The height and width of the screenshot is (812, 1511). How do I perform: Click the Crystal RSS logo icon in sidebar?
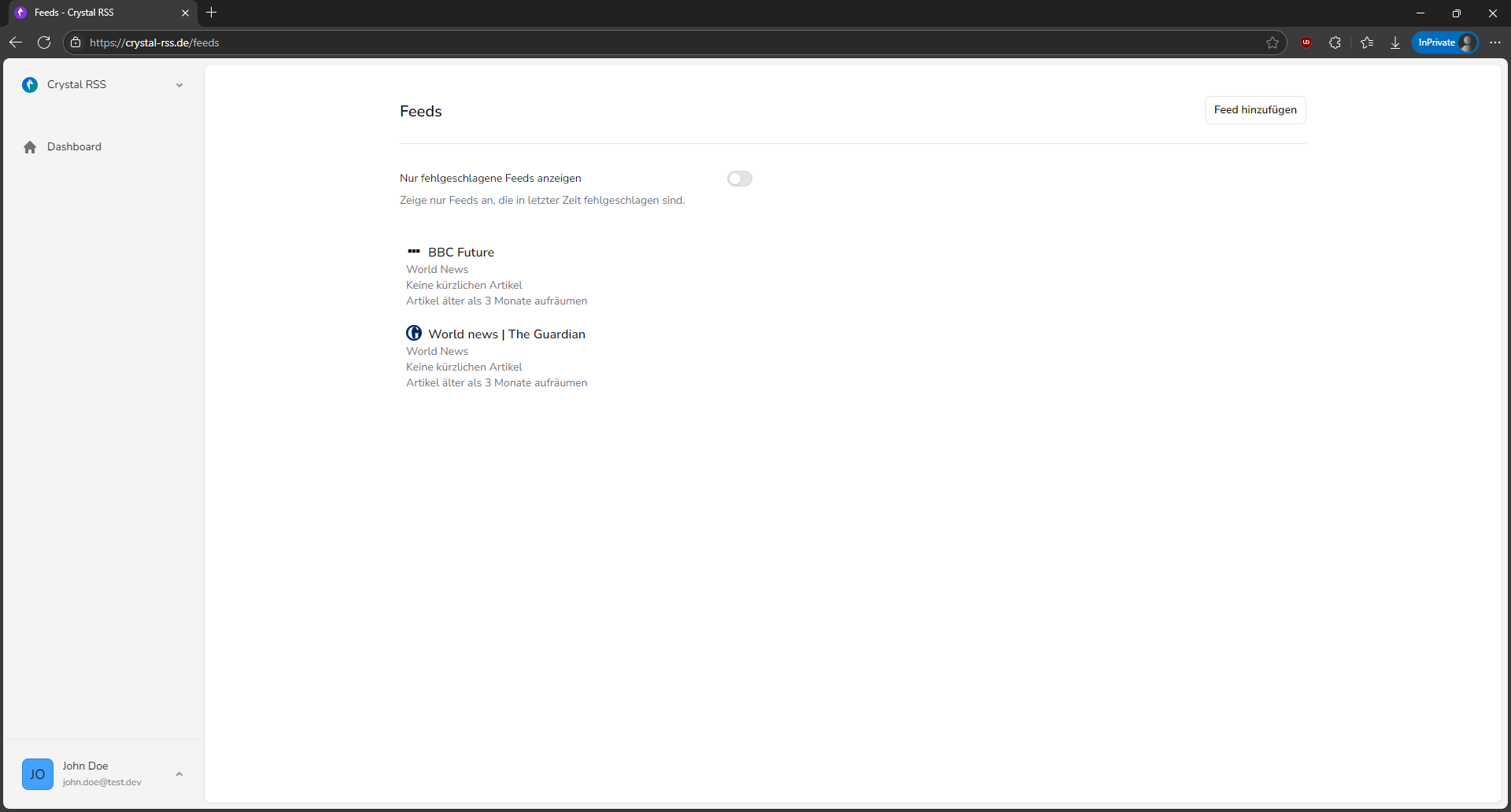(30, 85)
